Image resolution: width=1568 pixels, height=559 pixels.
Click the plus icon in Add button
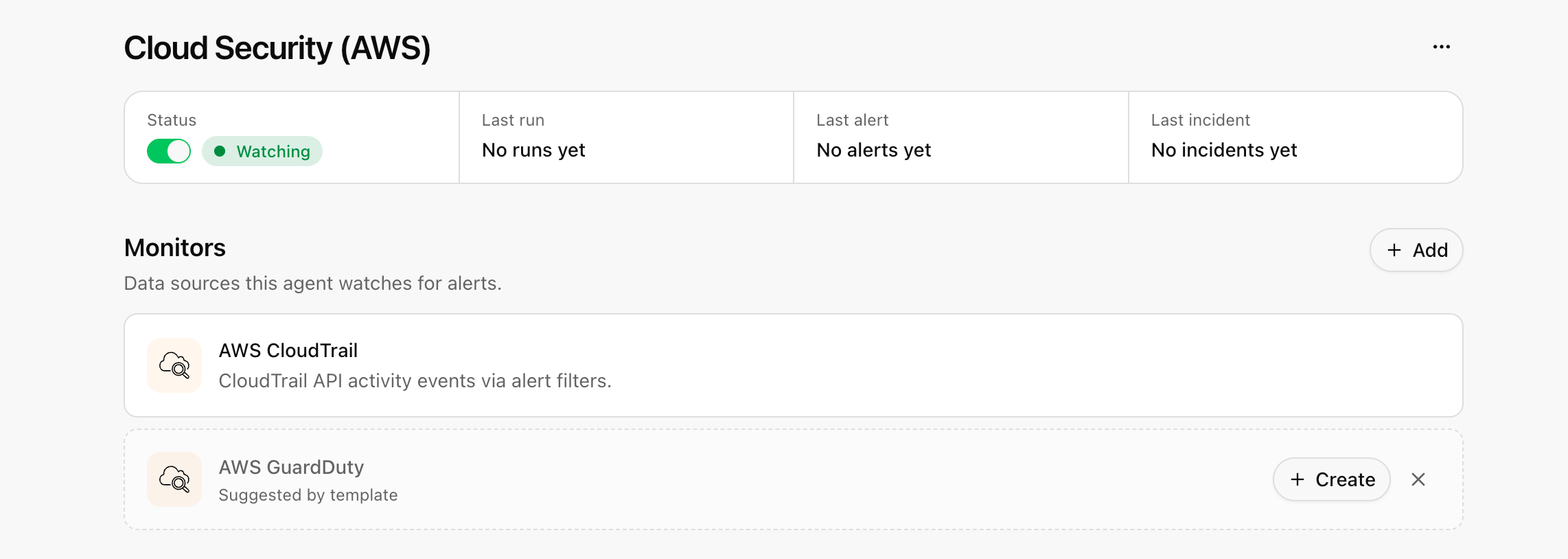(1394, 250)
